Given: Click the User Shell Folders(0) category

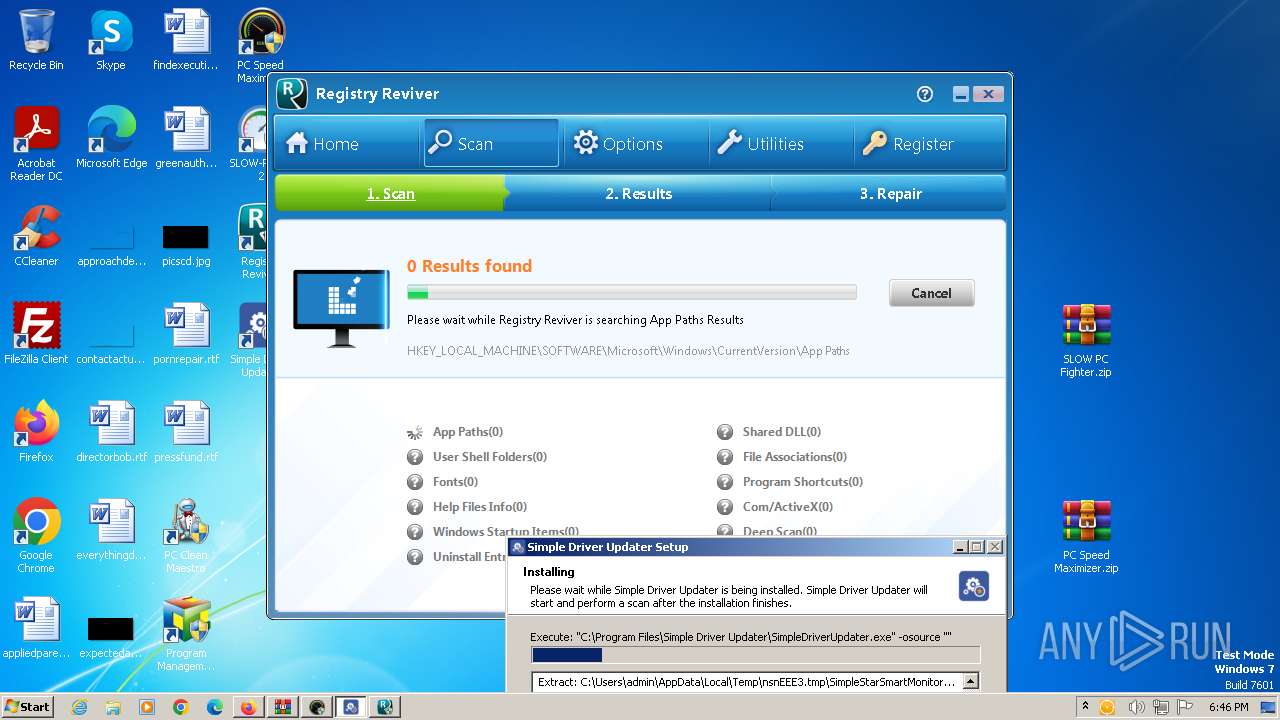Looking at the screenshot, I should 489,457.
